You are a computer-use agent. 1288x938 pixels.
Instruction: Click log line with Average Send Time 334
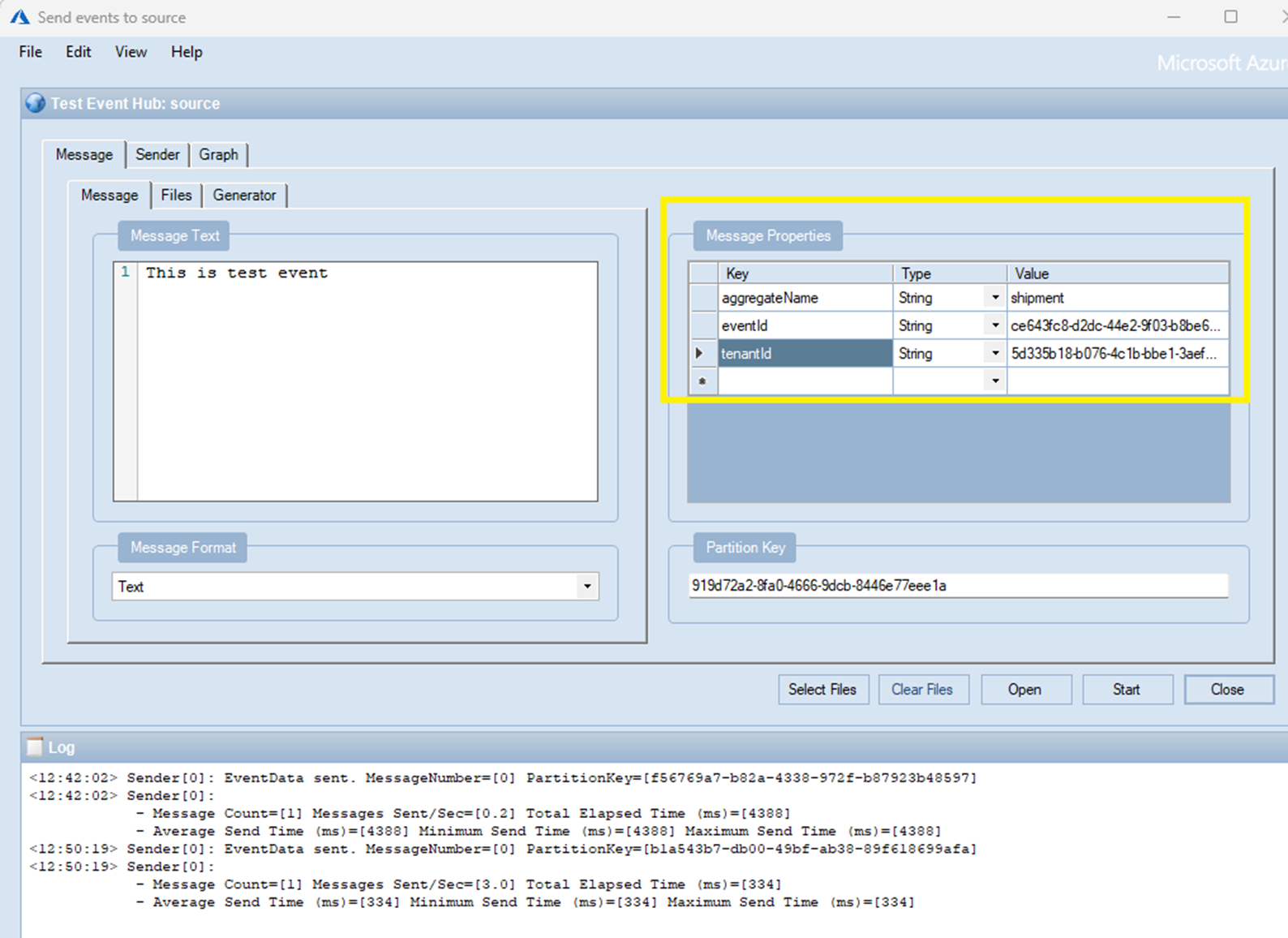[525, 902]
